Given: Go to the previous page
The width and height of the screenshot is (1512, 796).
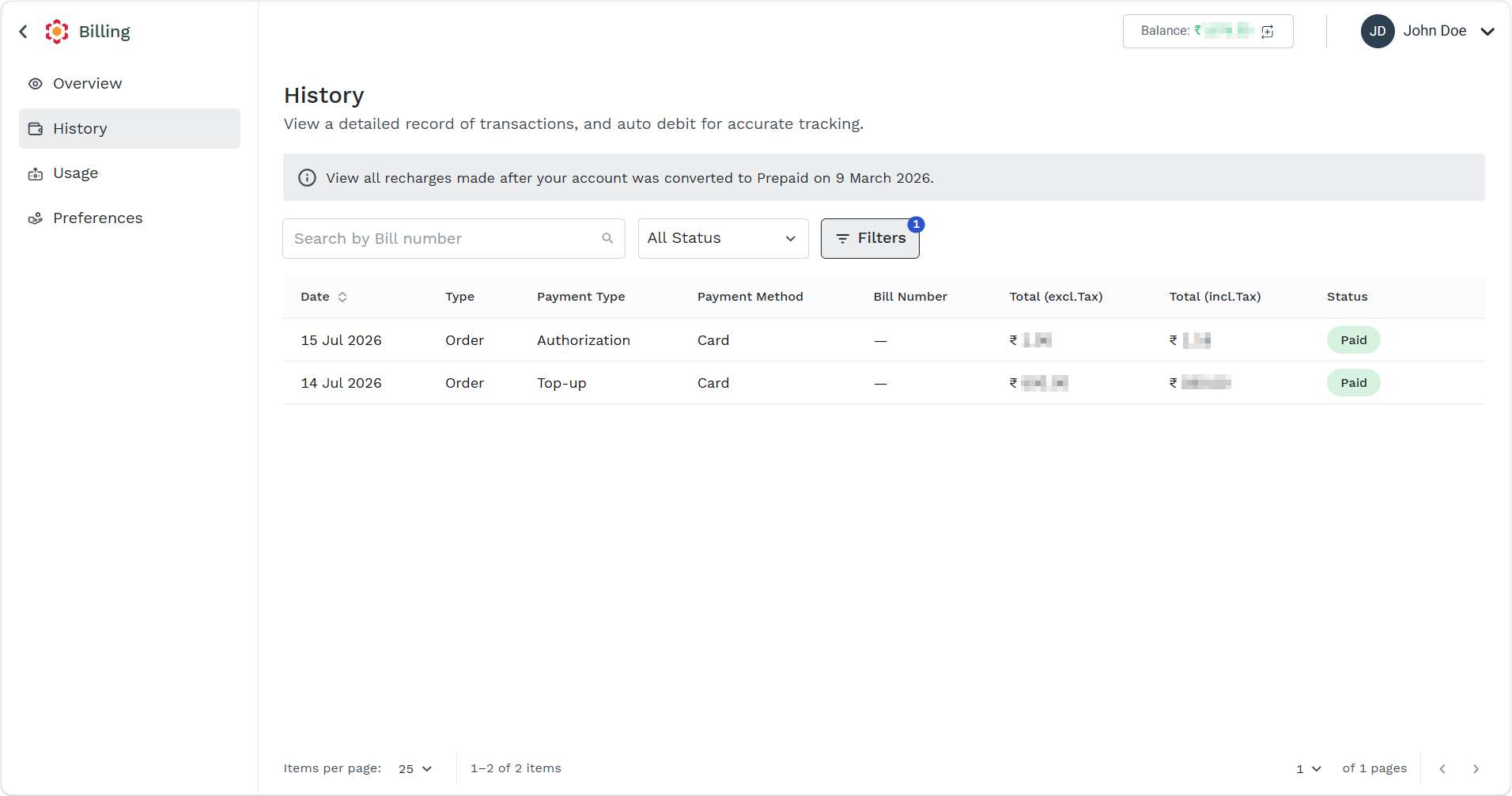Looking at the screenshot, I should tap(1442, 769).
